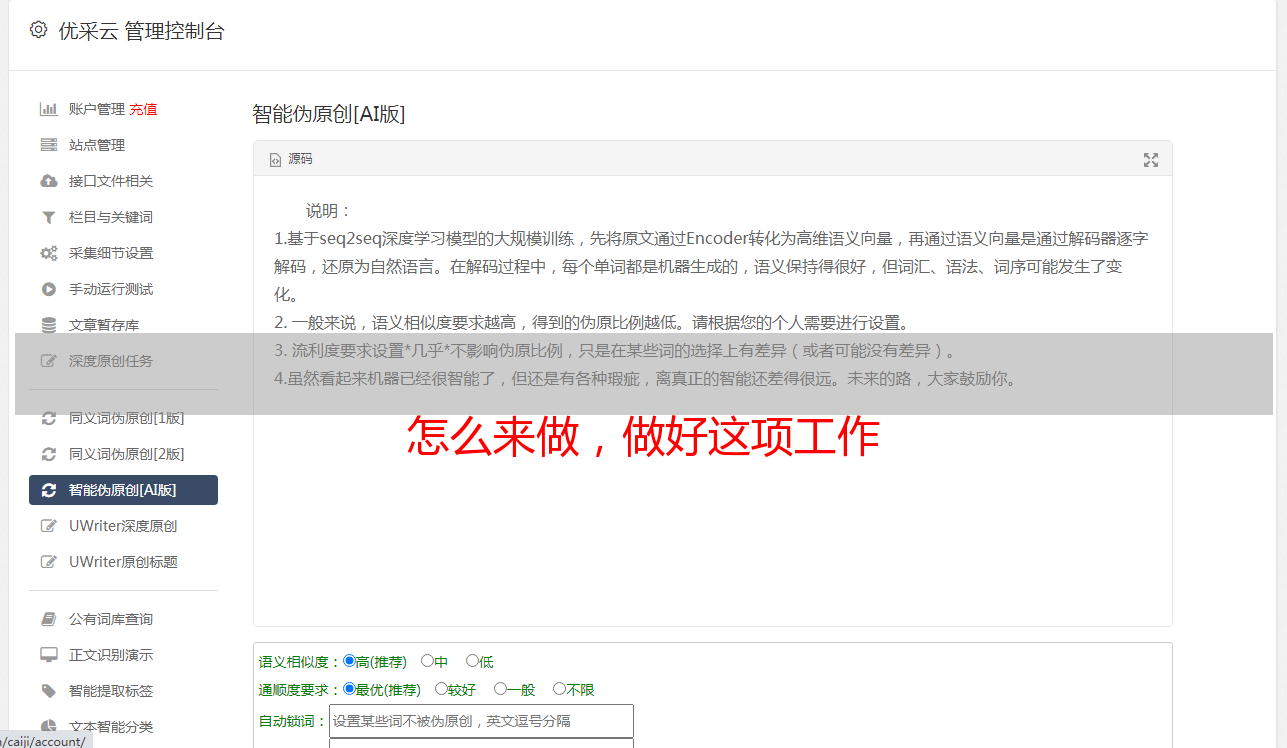
Task: Open 账户管理 in the sidebar
Action: [x=97, y=109]
